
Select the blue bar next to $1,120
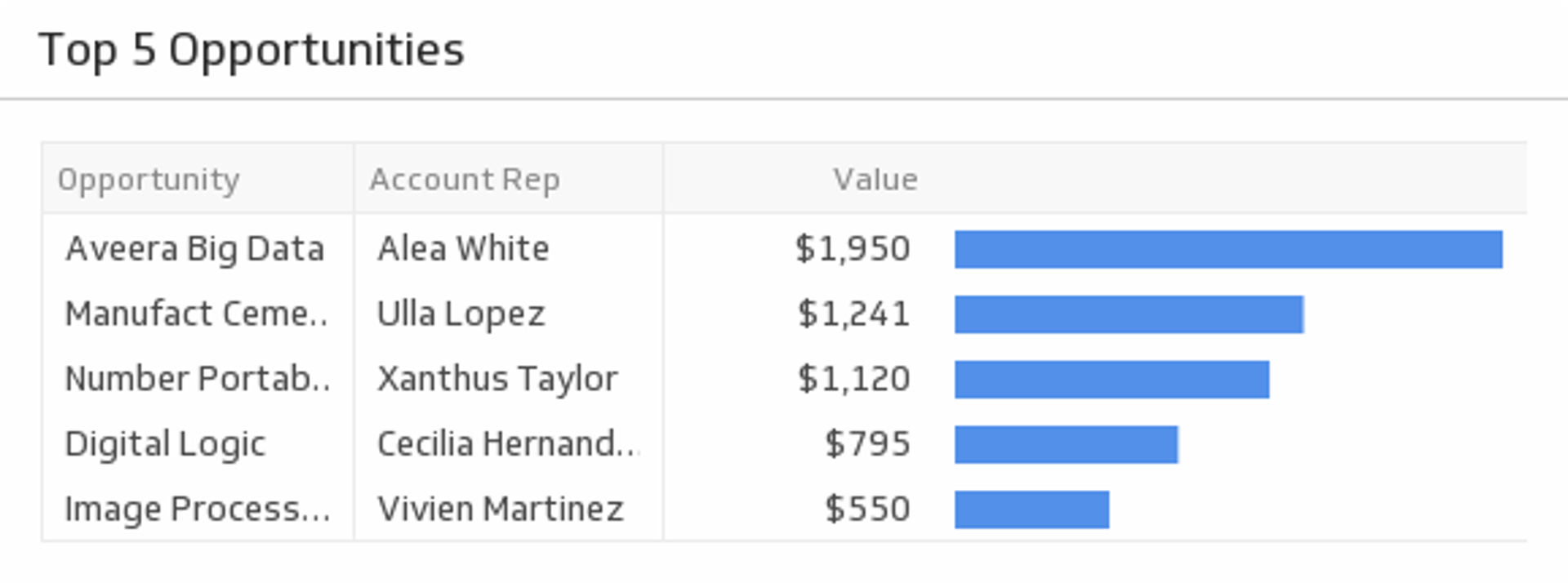pos(1111,380)
